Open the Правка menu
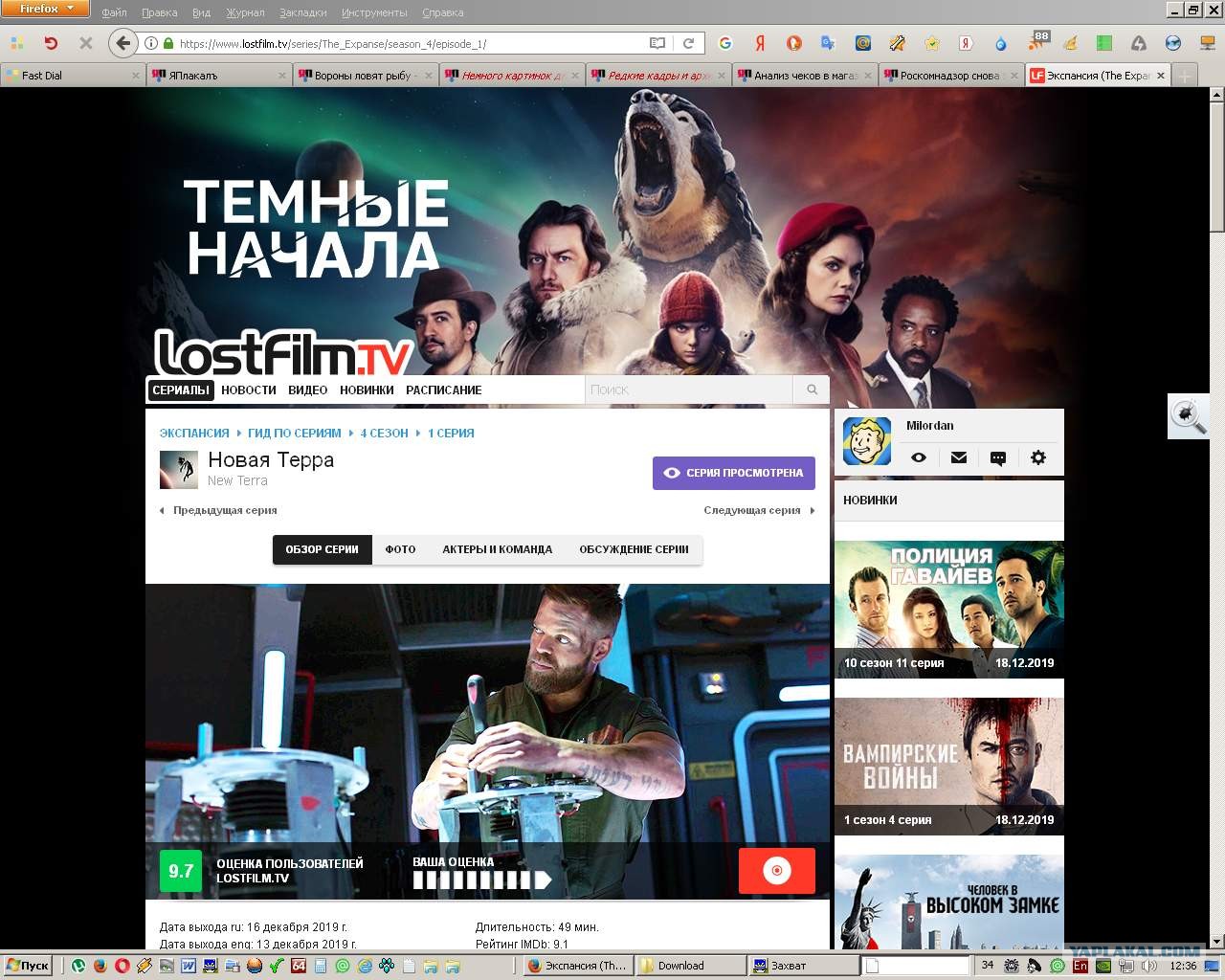The height and width of the screenshot is (980, 1225). [x=159, y=12]
